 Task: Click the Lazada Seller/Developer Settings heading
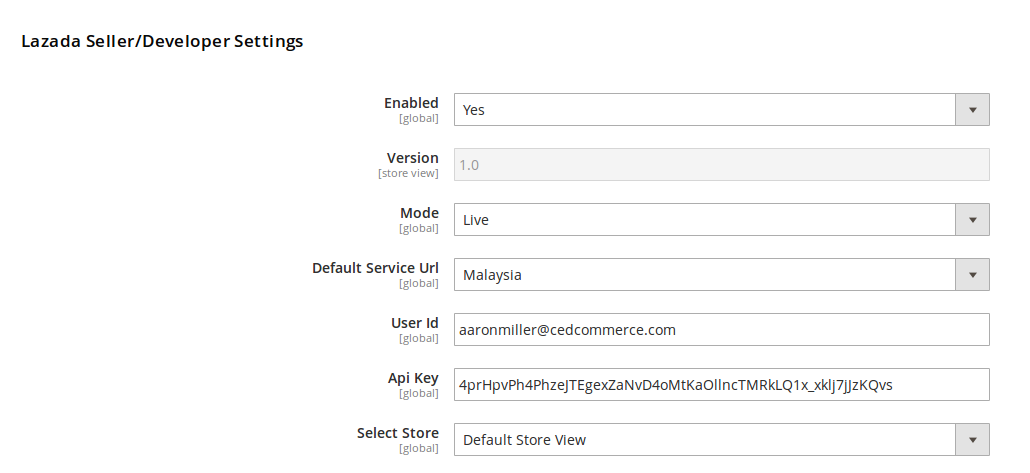(x=162, y=41)
